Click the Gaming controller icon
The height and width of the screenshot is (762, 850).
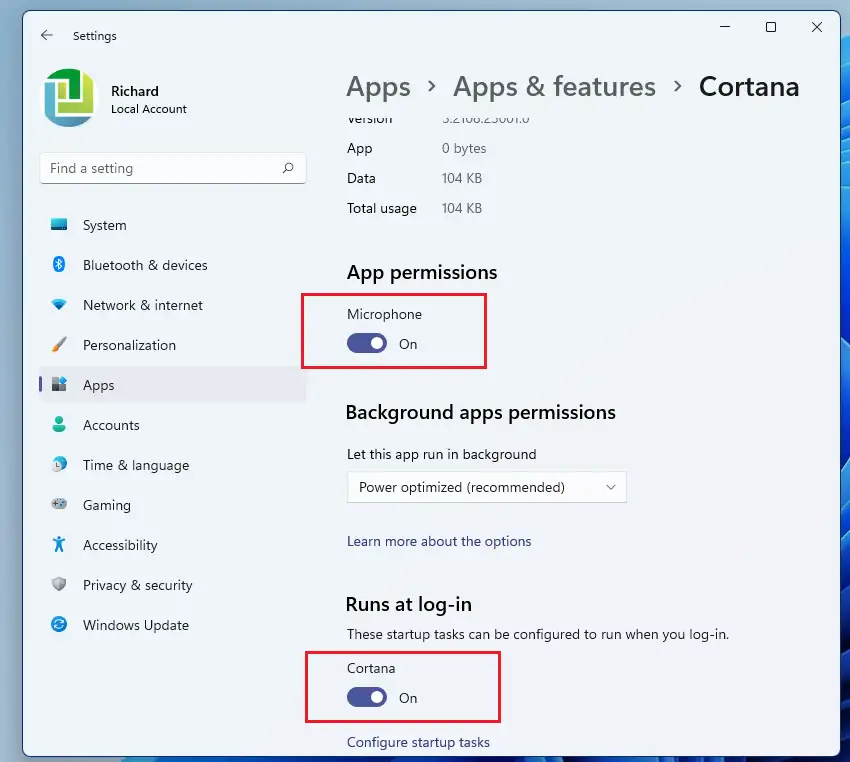pyautogui.click(x=59, y=504)
